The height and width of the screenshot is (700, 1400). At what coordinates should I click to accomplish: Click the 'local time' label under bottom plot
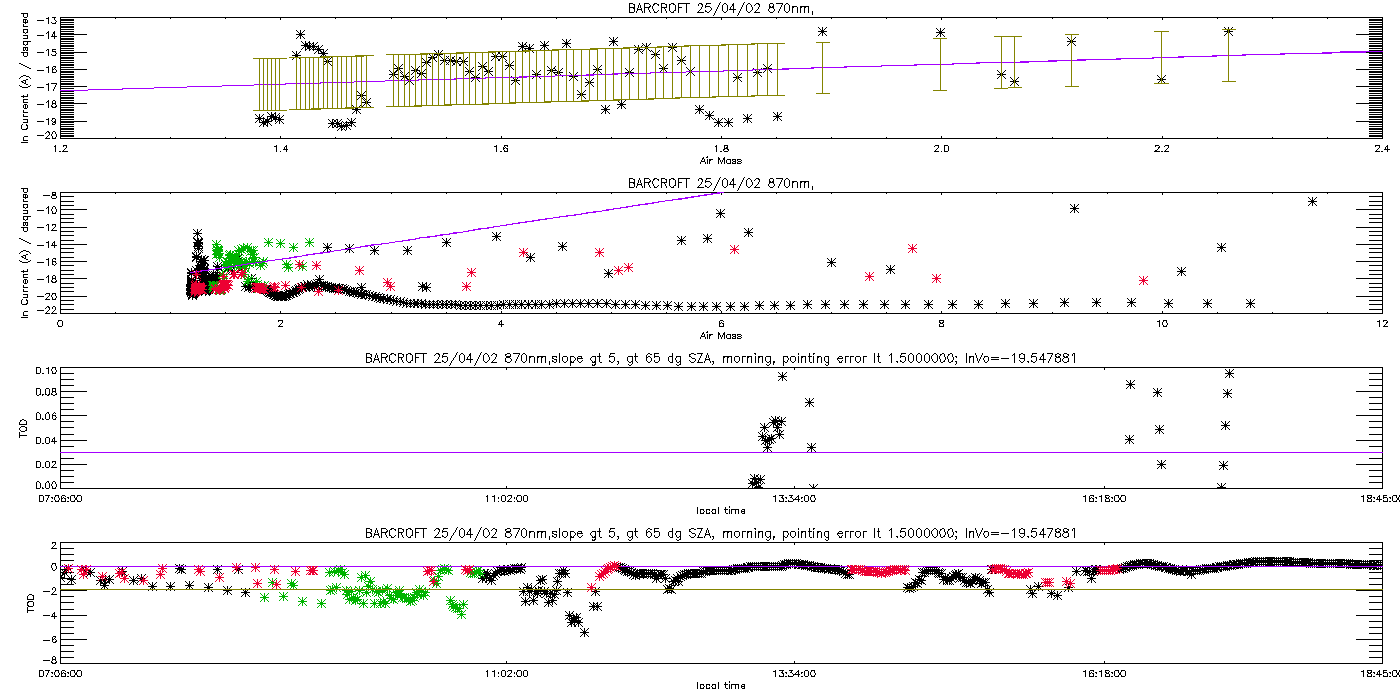[720, 686]
